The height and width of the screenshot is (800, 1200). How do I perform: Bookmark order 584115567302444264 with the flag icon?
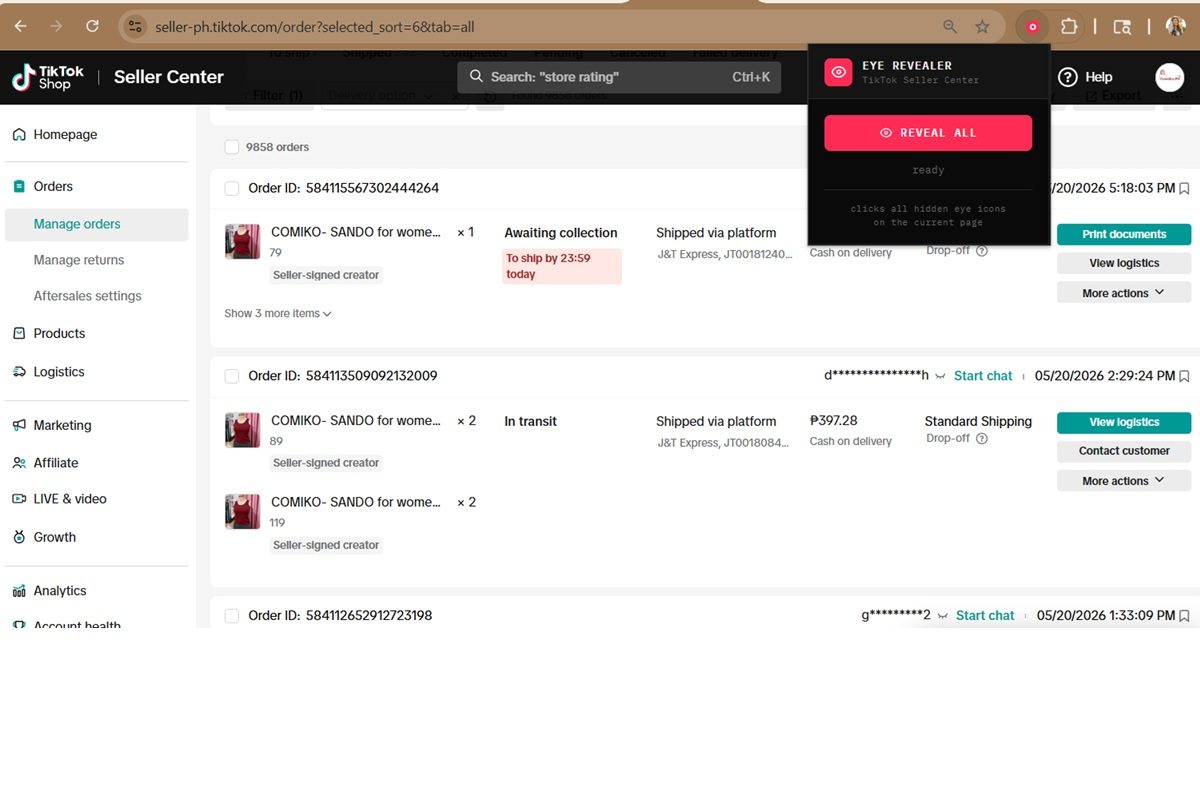point(1184,188)
